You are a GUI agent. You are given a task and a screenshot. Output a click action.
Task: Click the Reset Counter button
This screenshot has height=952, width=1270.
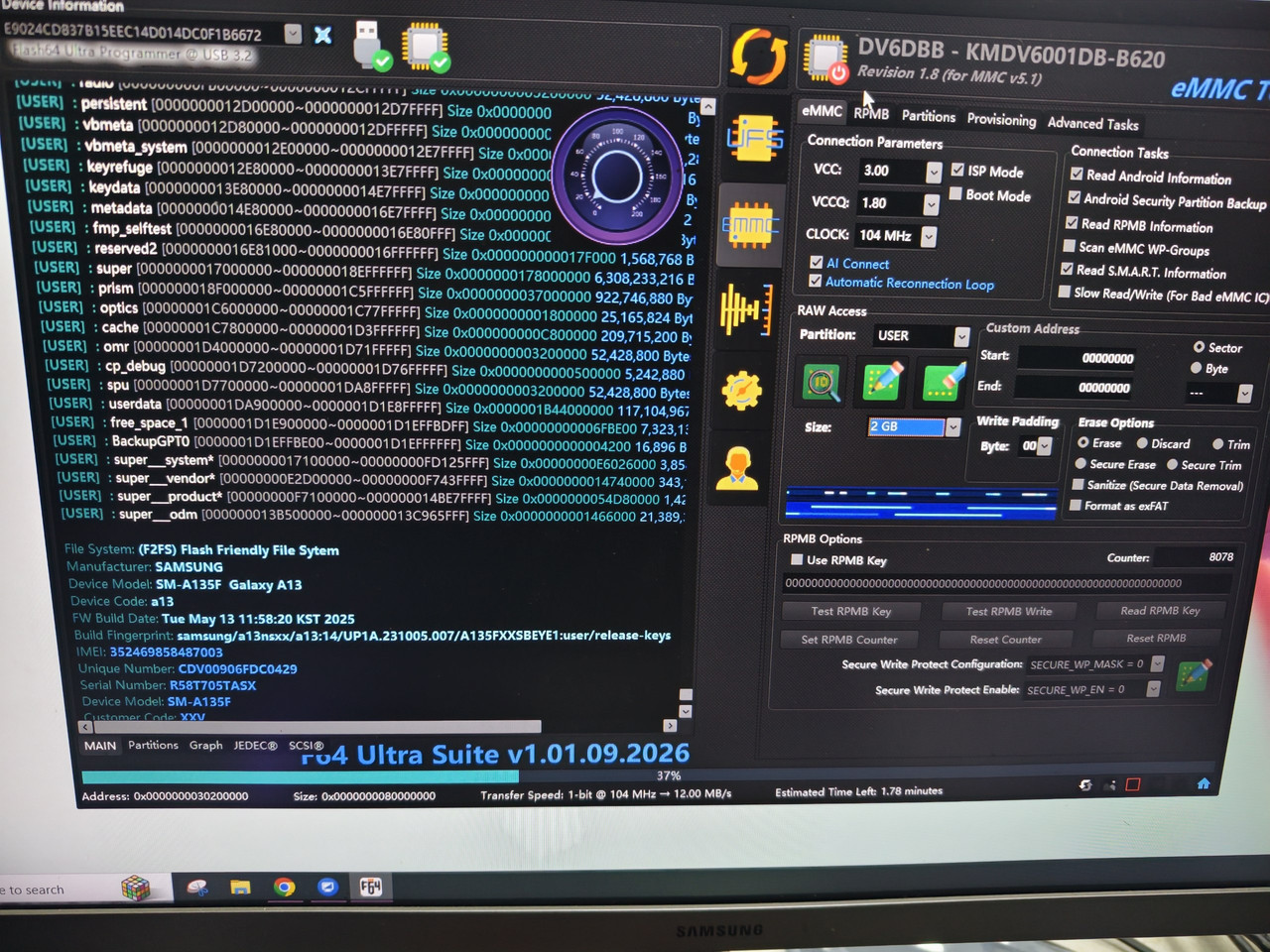pos(1005,640)
